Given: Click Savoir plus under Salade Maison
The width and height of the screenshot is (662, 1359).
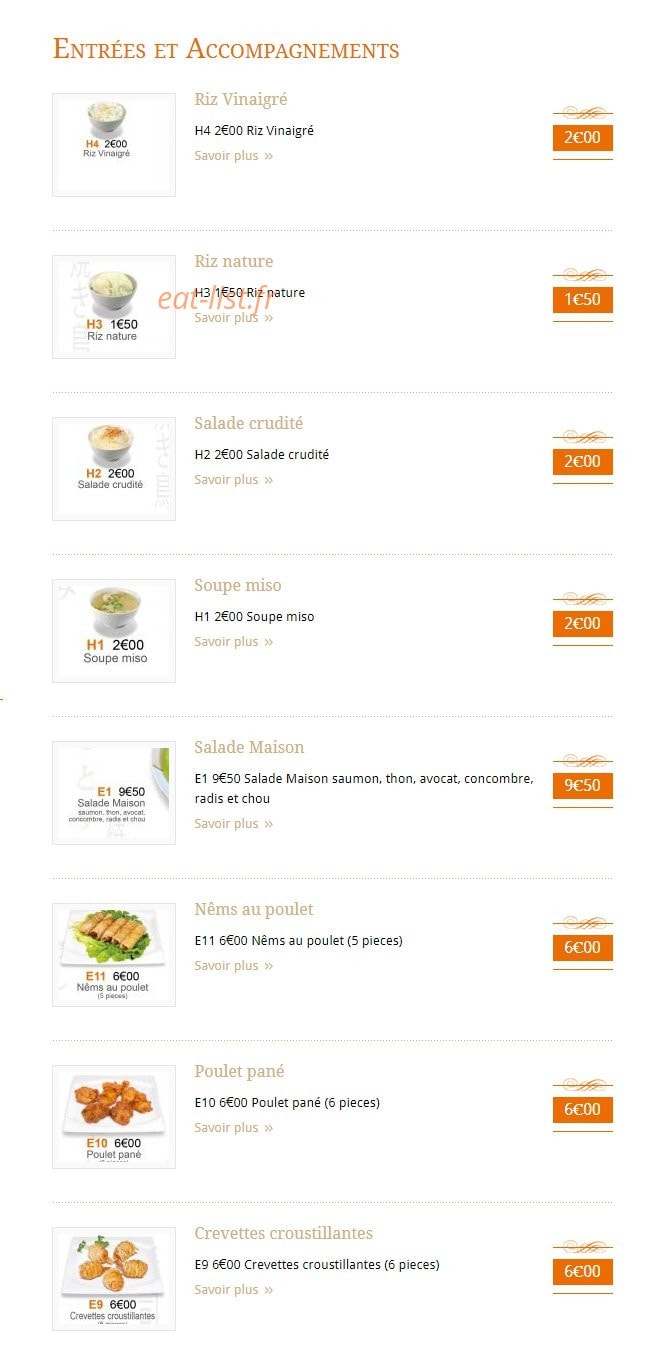Looking at the screenshot, I should (234, 824).
